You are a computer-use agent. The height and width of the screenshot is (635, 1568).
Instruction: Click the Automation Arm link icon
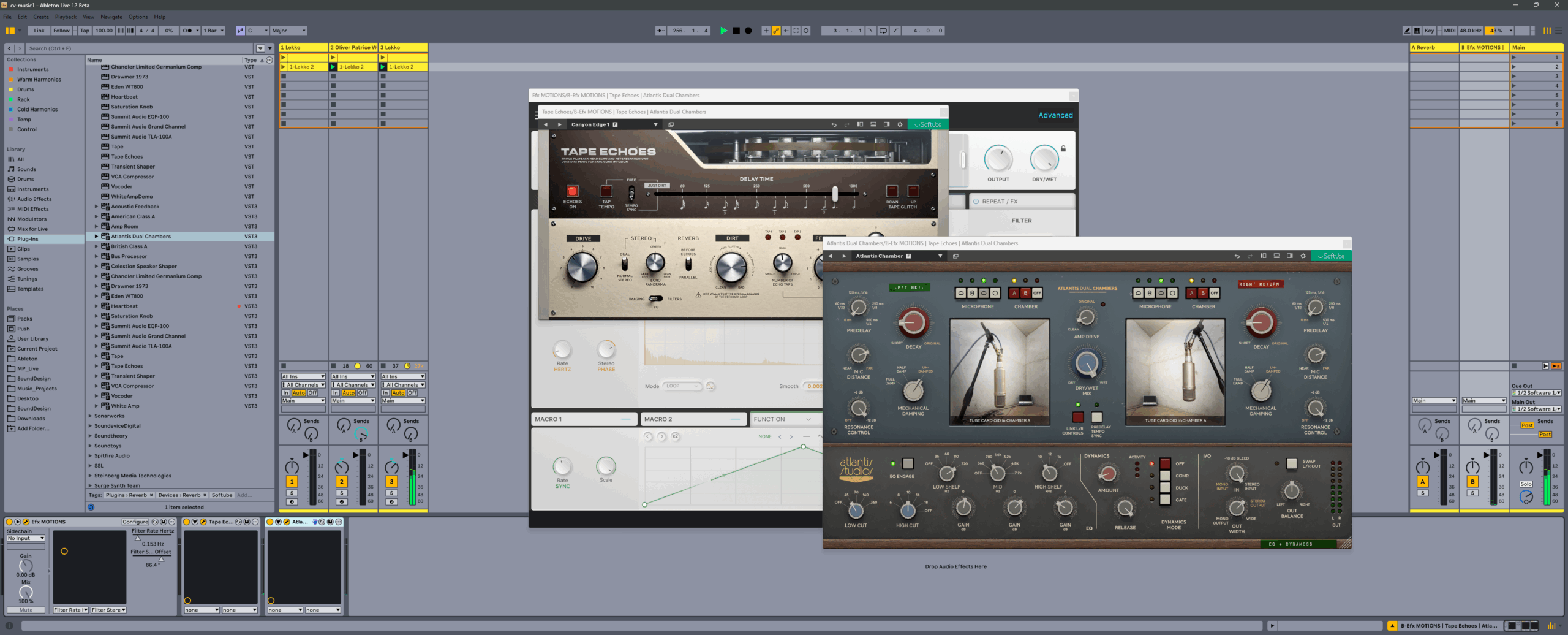pyautogui.click(x=775, y=31)
